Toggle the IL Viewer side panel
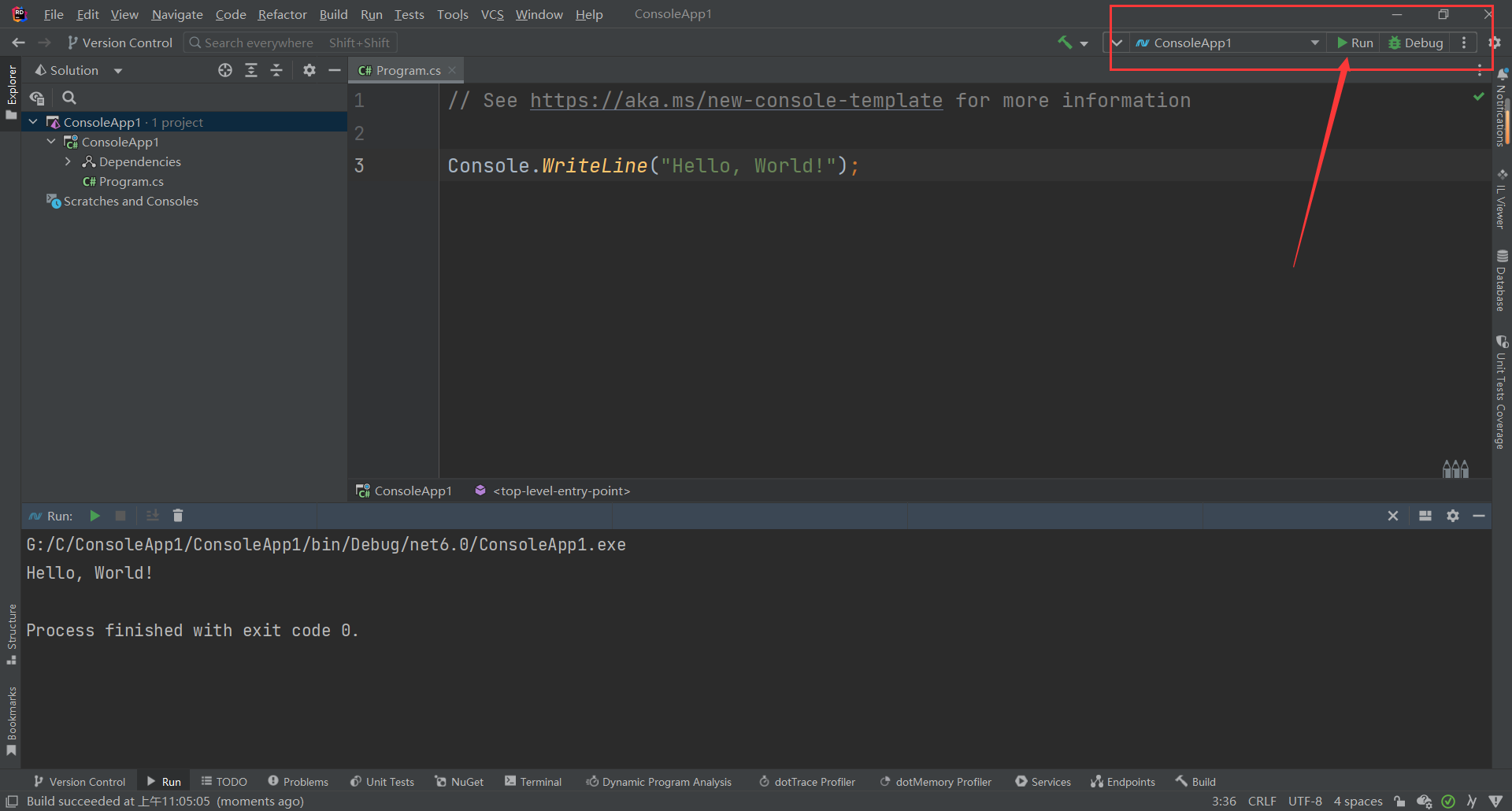Image resolution: width=1512 pixels, height=811 pixels. tap(1502, 199)
